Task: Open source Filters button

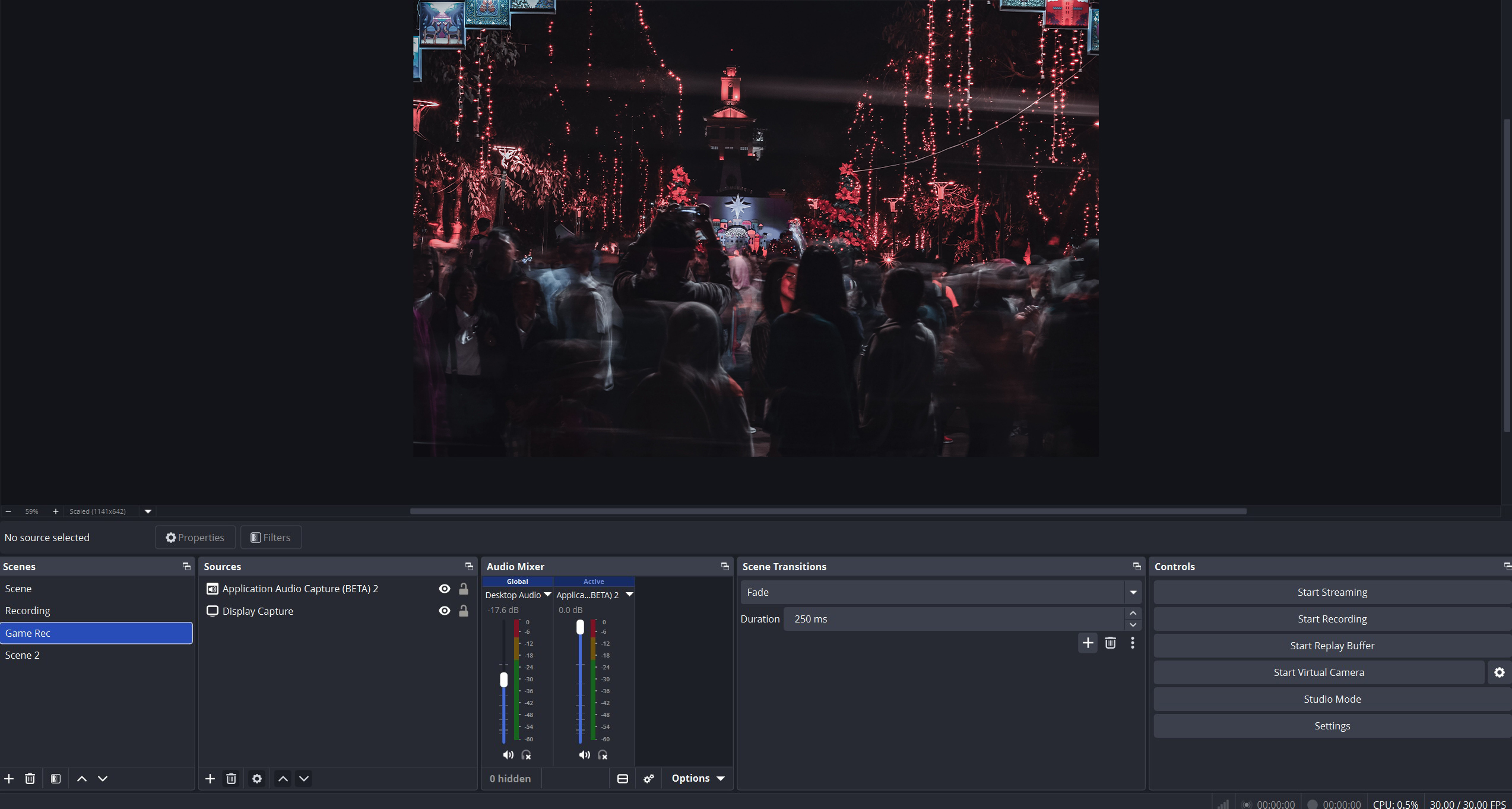Action: point(271,538)
